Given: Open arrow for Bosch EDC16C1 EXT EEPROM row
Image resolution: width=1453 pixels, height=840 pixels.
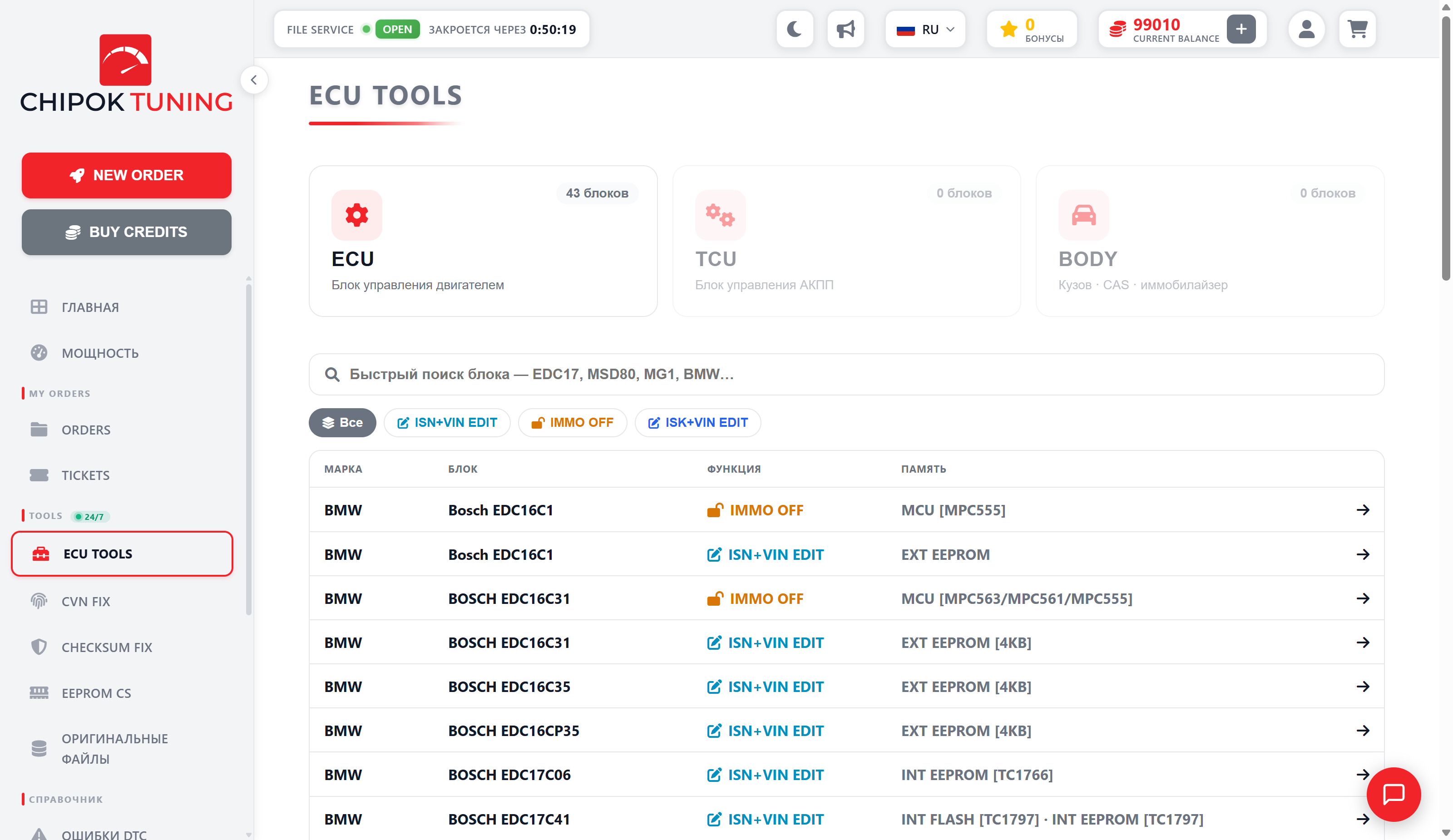Looking at the screenshot, I should pyautogui.click(x=1363, y=554).
